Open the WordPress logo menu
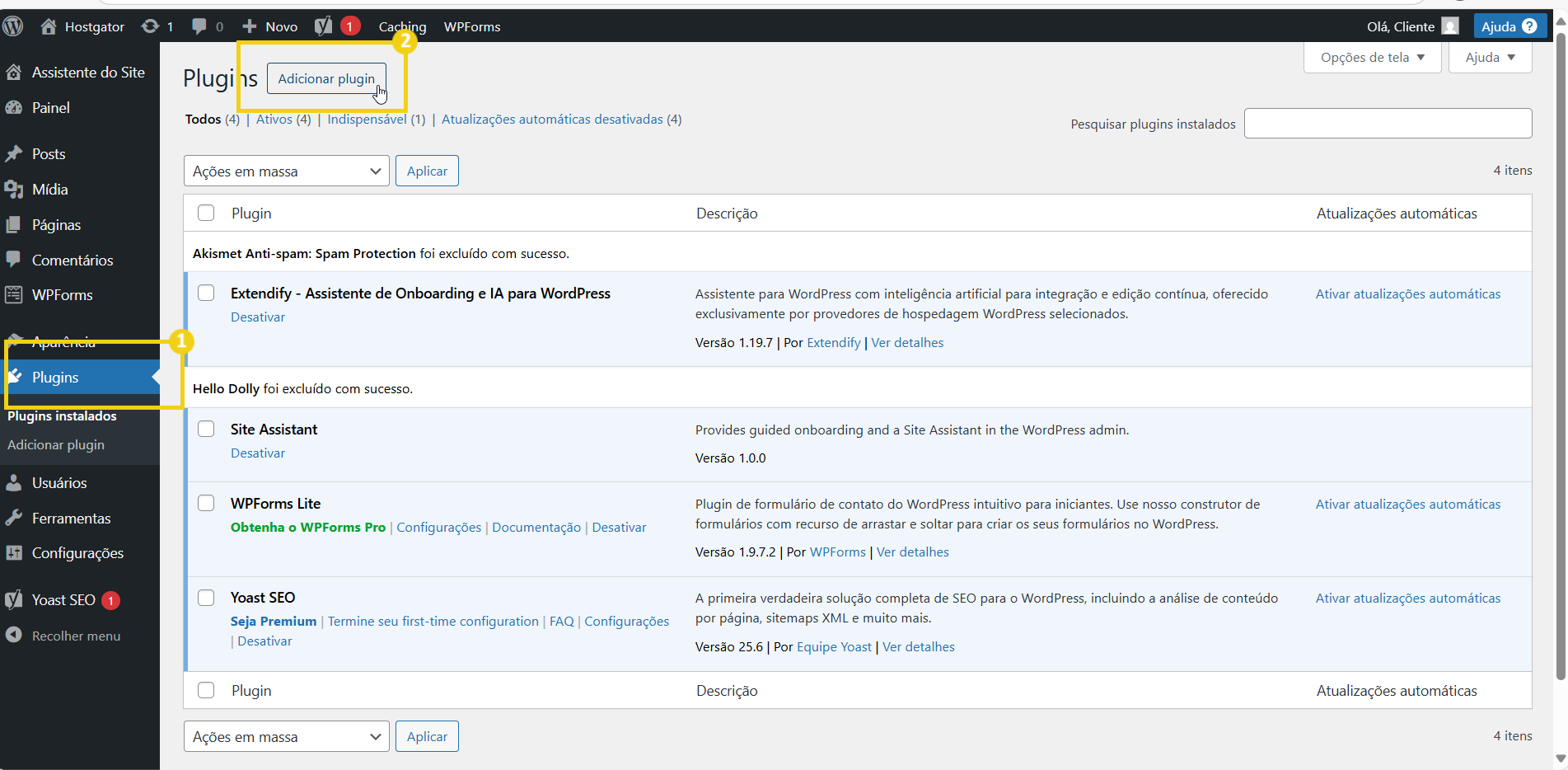This screenshot has width=1568, height=770. 12,26
